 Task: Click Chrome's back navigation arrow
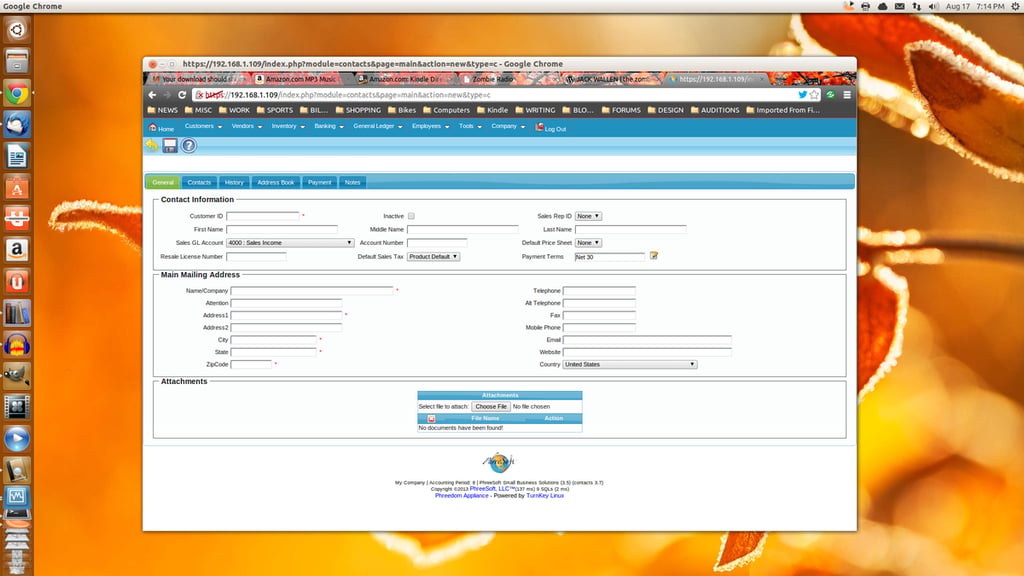point(152,95)
